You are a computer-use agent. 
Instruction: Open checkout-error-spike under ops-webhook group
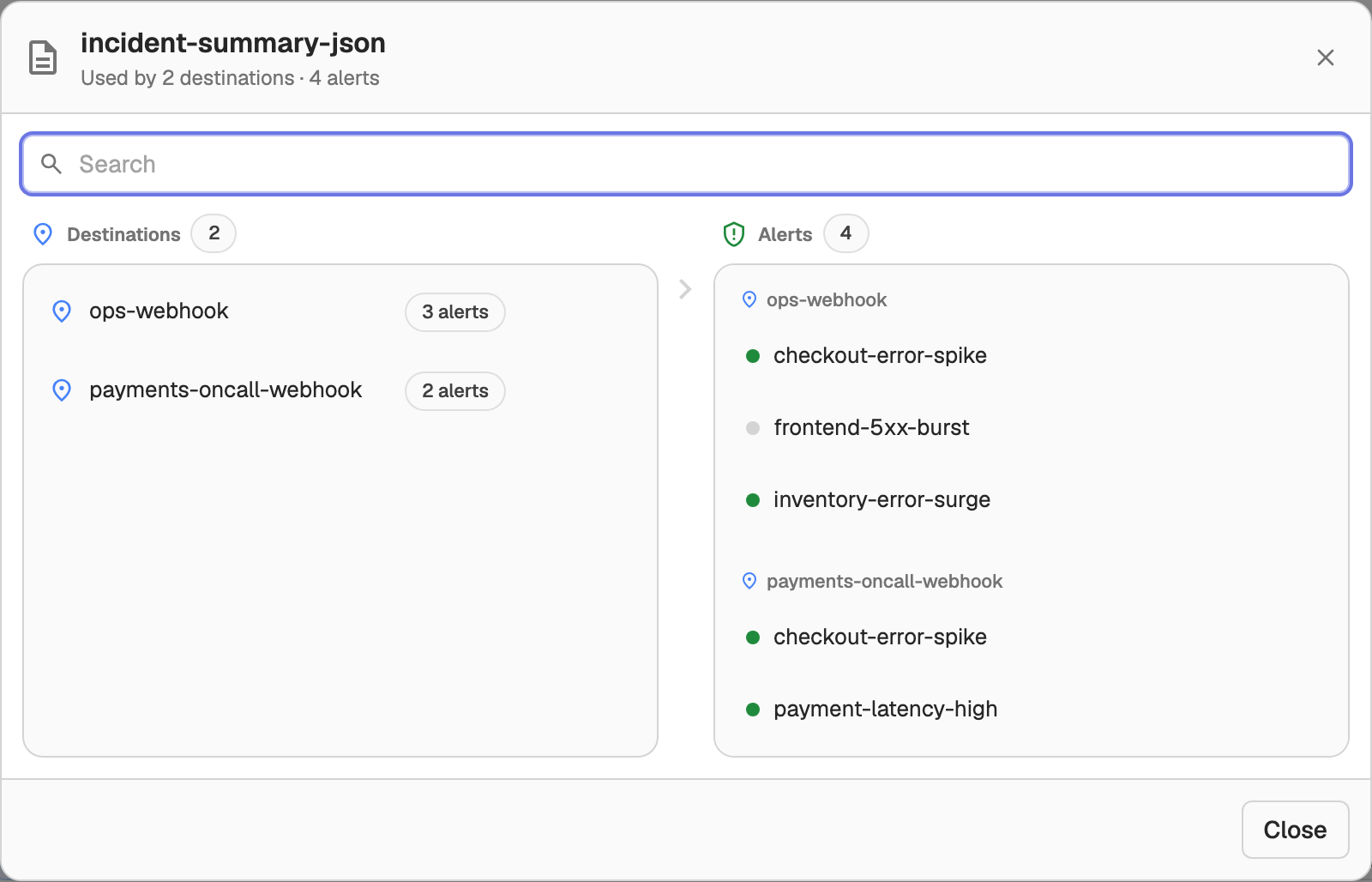point(880,356)
